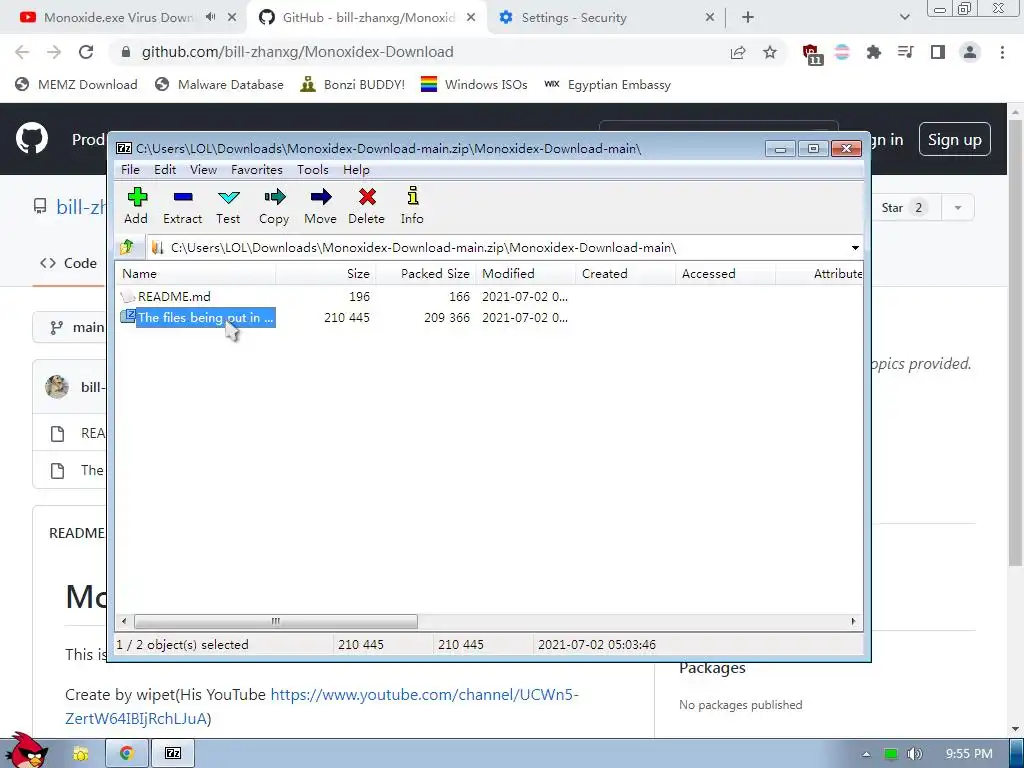Image resolution: width=1024 pixels, height=768 pixels.
Task: Sort by the Size column header
Action: coord(326,274)
